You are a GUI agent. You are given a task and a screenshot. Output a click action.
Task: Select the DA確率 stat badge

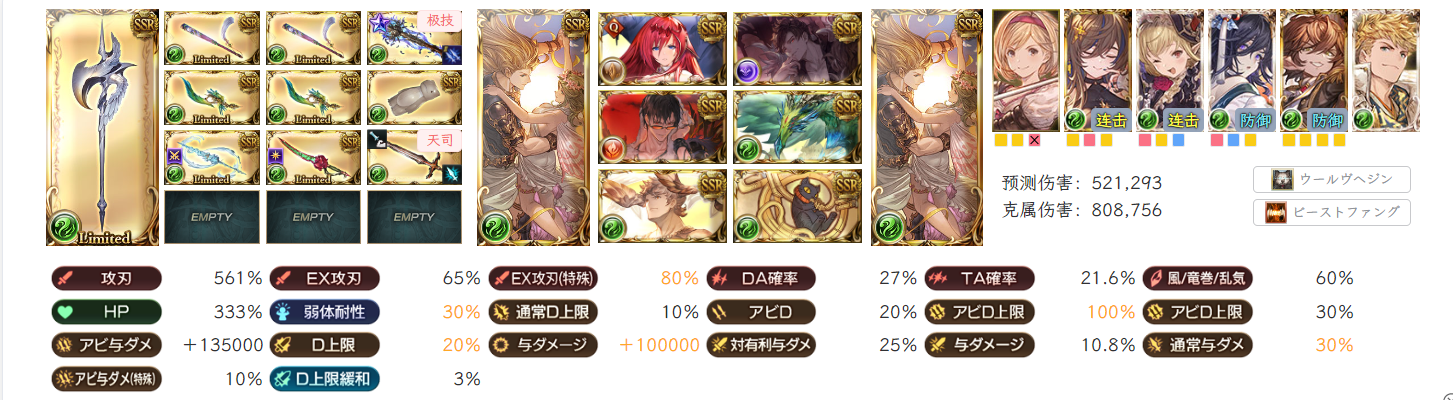[762, 279]
